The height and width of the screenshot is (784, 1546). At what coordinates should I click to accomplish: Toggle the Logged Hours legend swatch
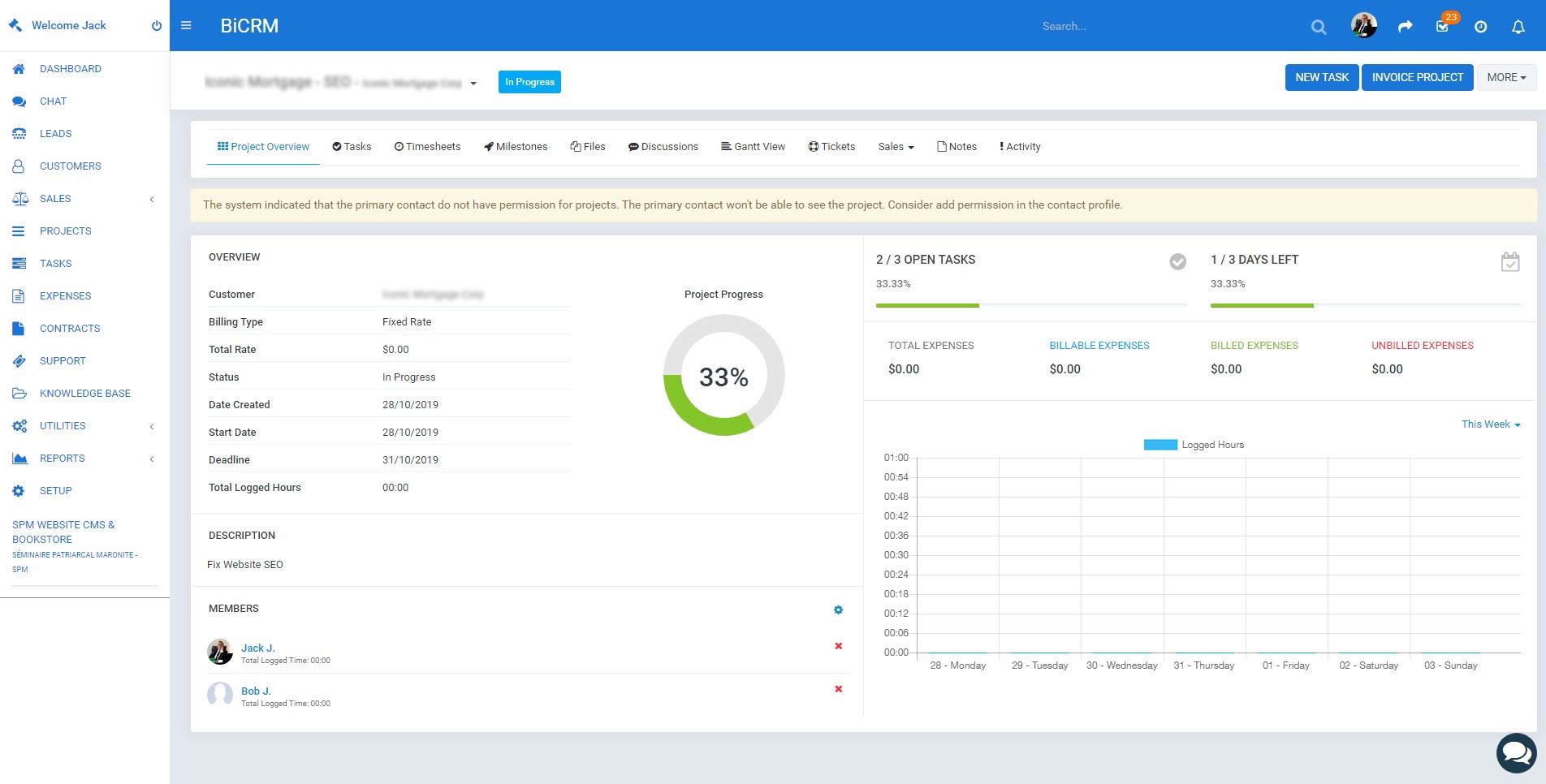coord(1159,445)
